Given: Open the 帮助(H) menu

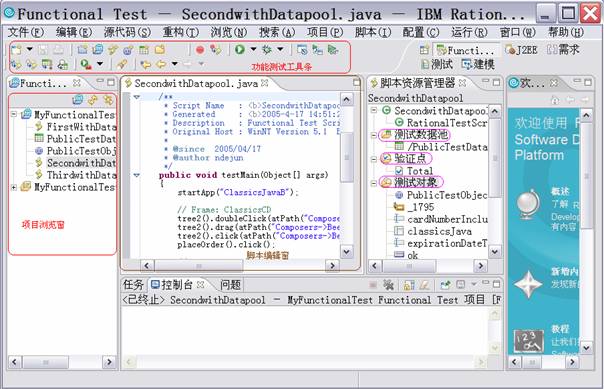Looking at the screenshot, I should (x=566, y=32).
